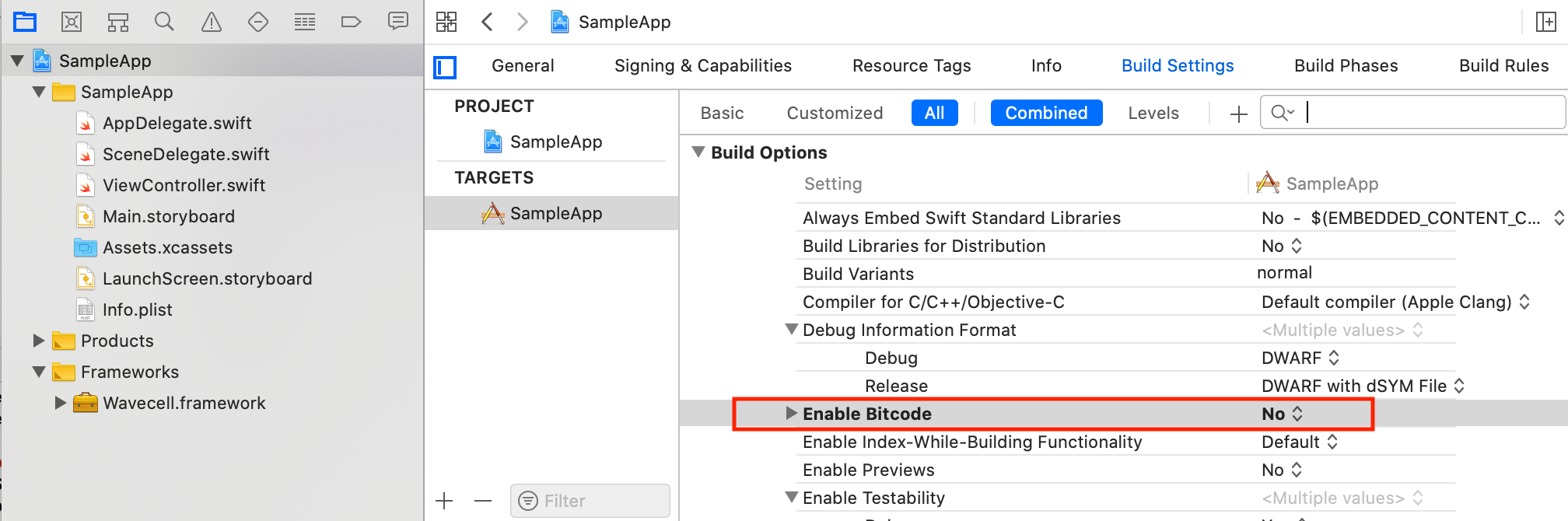Expand Wavecell.framework
This screenshot has height=521, width=1568.
coord(61,403)
